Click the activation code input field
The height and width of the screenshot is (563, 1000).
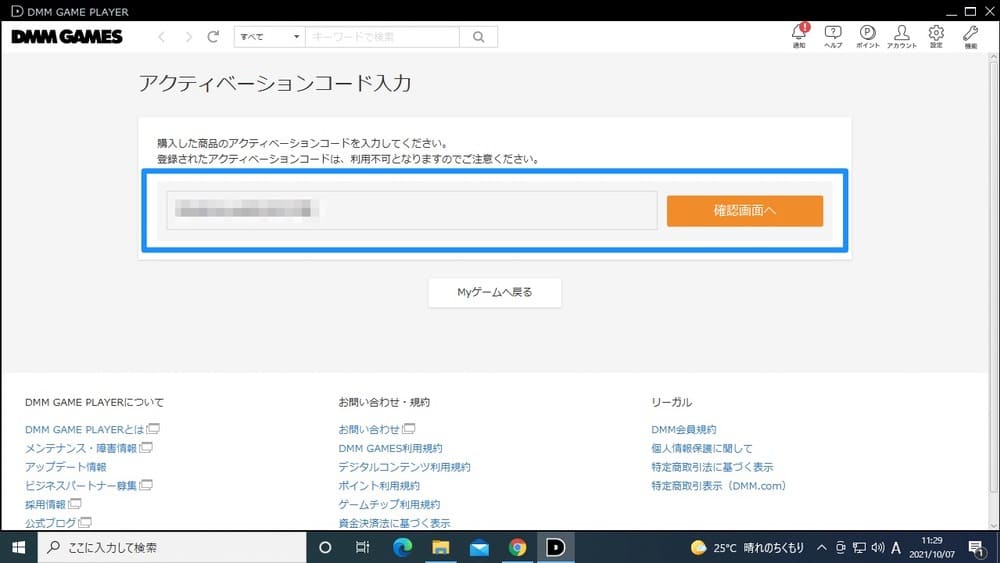tap(411, 211)
